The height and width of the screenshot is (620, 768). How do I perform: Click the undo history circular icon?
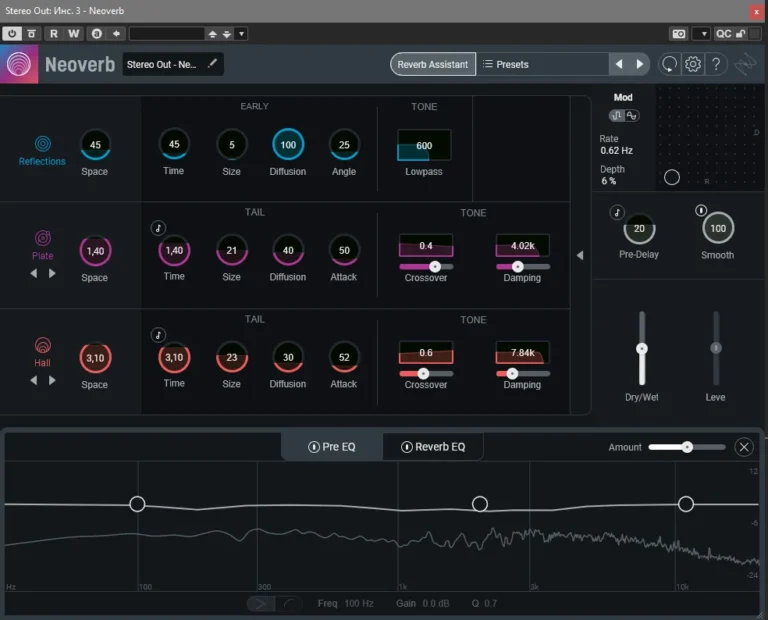coord(669,64)
